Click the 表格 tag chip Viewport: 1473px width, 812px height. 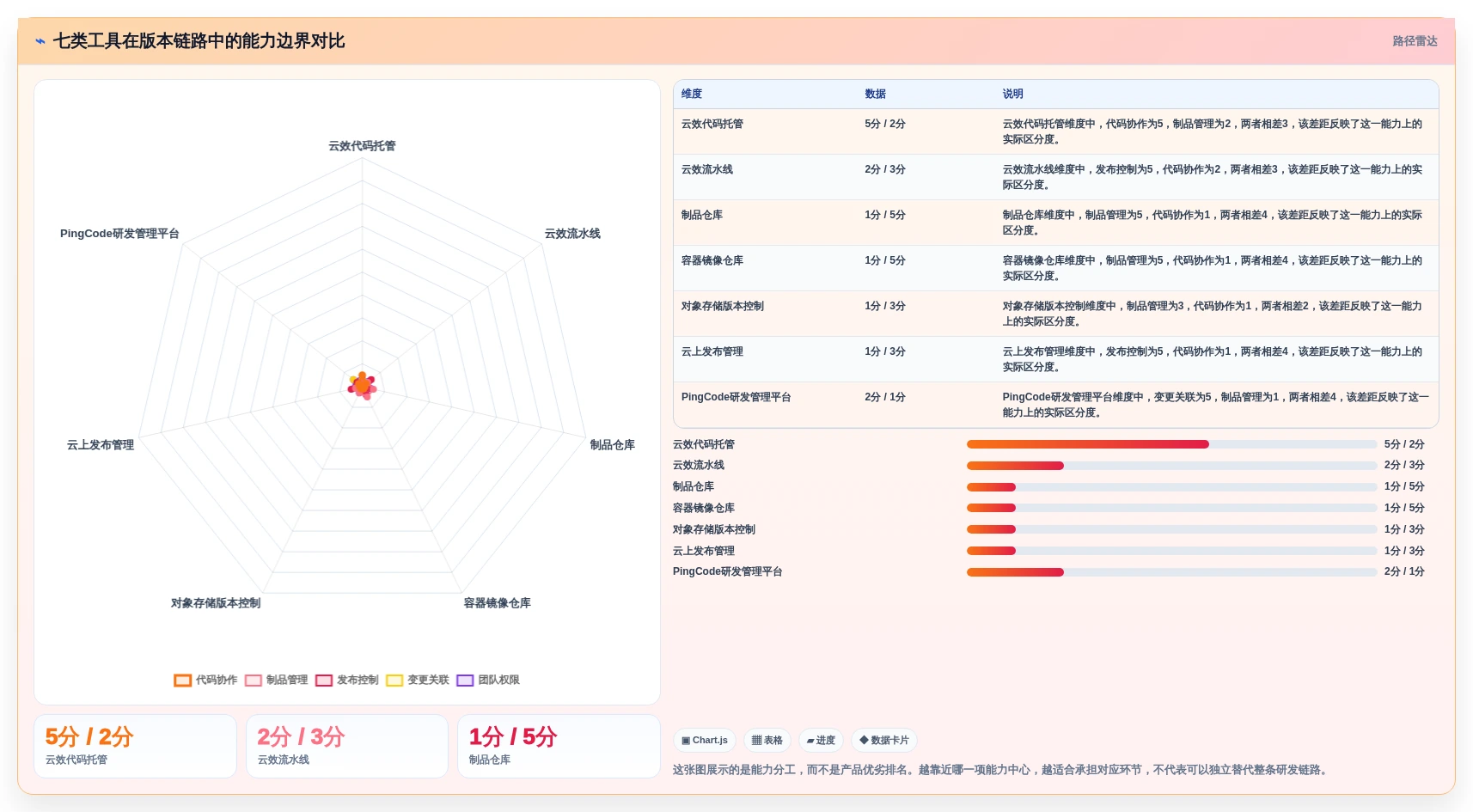click(x=767, y=740)
